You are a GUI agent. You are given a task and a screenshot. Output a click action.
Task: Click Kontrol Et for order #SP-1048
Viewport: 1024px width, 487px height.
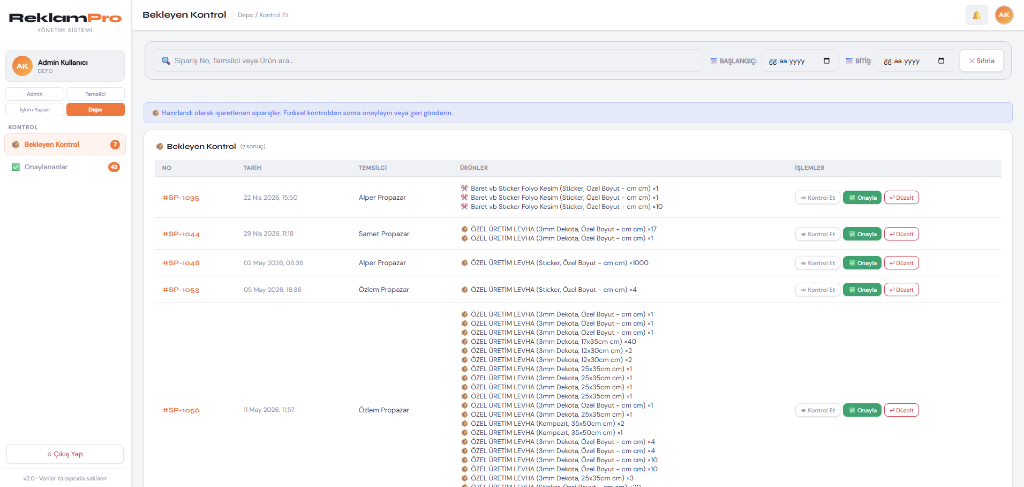tap(818, 263)
